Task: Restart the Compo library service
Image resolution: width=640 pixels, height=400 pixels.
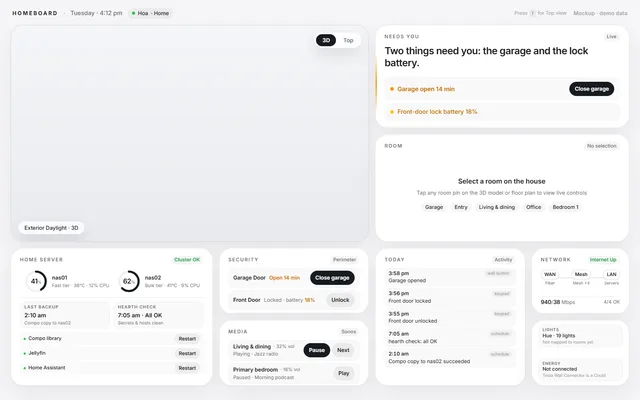Action: tap(187, 338)
